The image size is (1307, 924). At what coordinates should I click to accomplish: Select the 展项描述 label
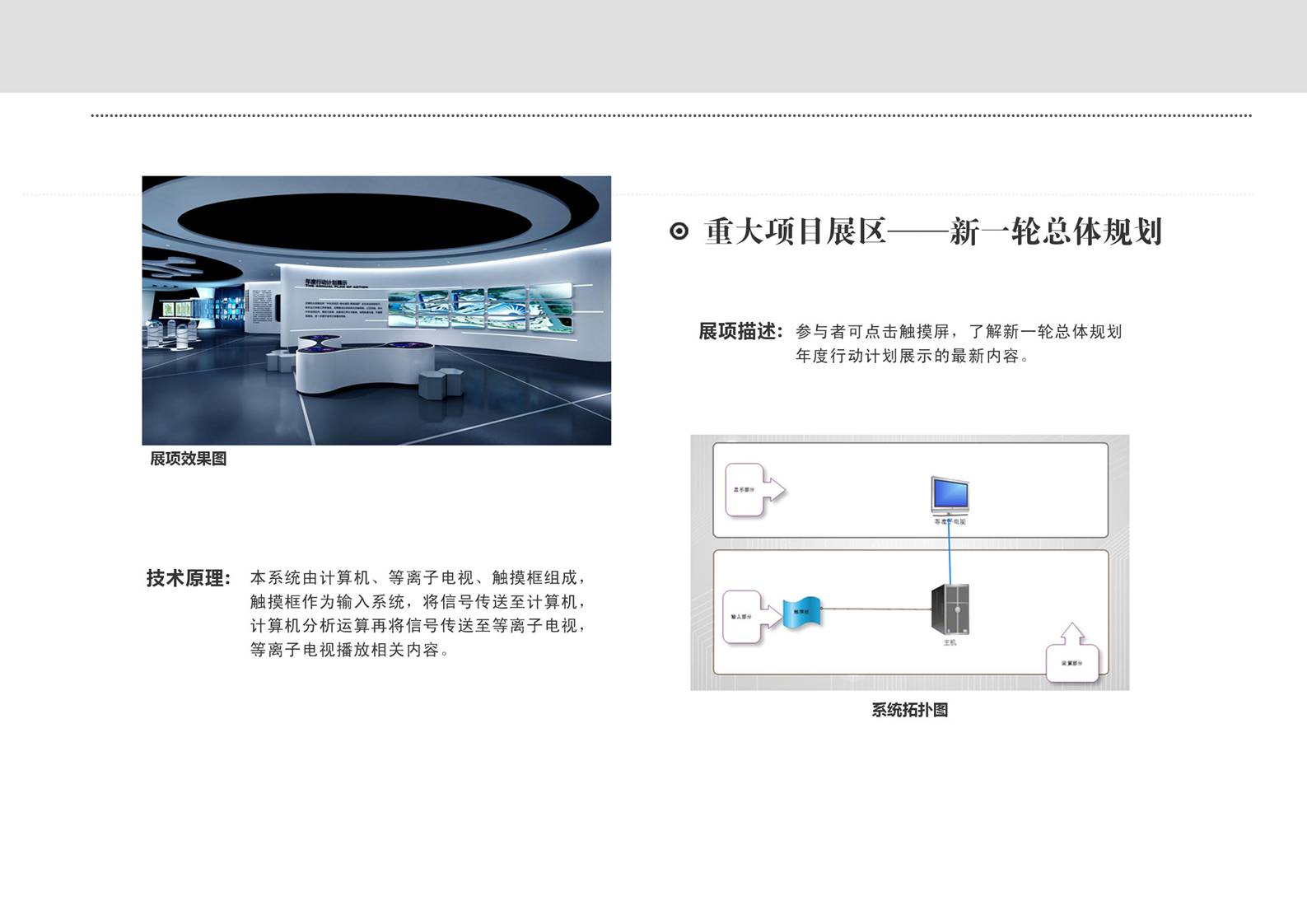pyautogui.click(x=740, y=331)
